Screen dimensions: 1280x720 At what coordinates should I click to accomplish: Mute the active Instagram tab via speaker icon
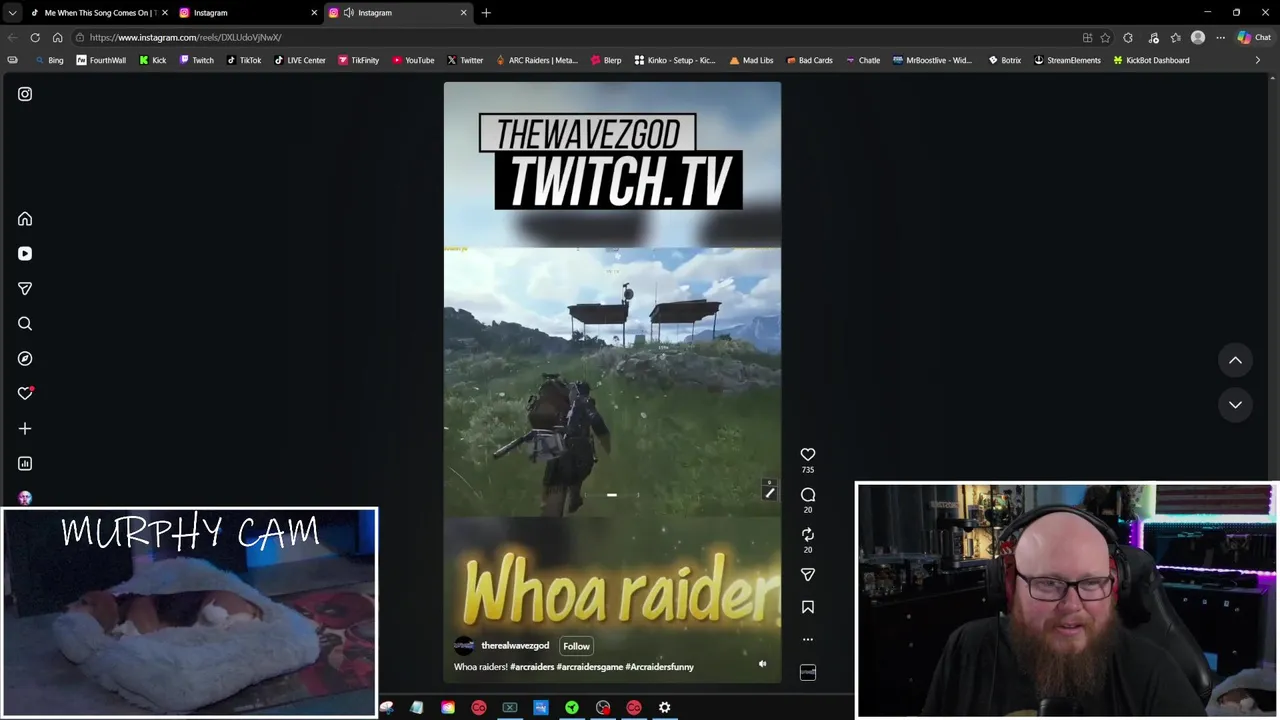point(348,13)
